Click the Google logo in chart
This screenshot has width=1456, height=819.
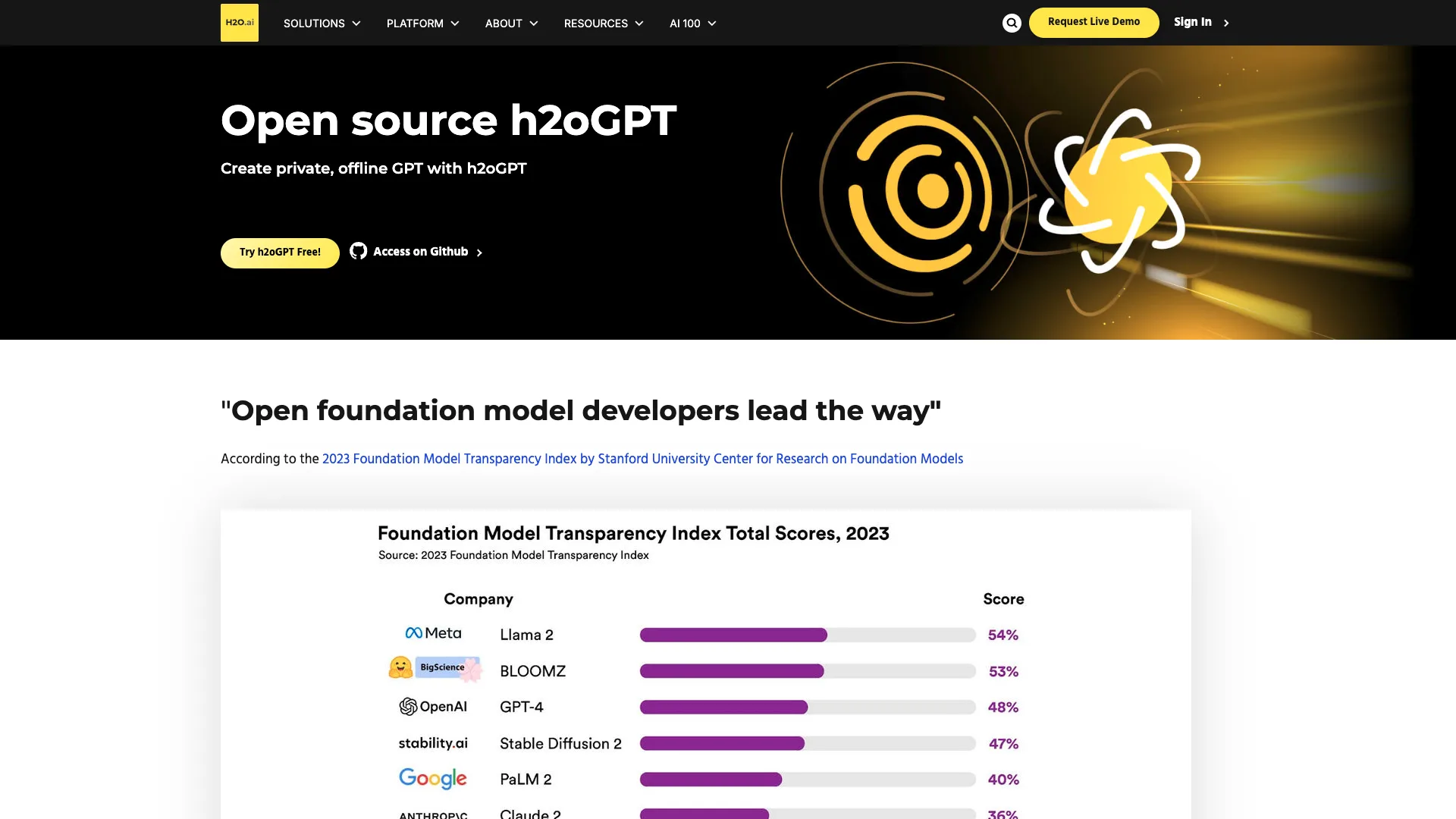pyautogui.click(x=433, y=778)
